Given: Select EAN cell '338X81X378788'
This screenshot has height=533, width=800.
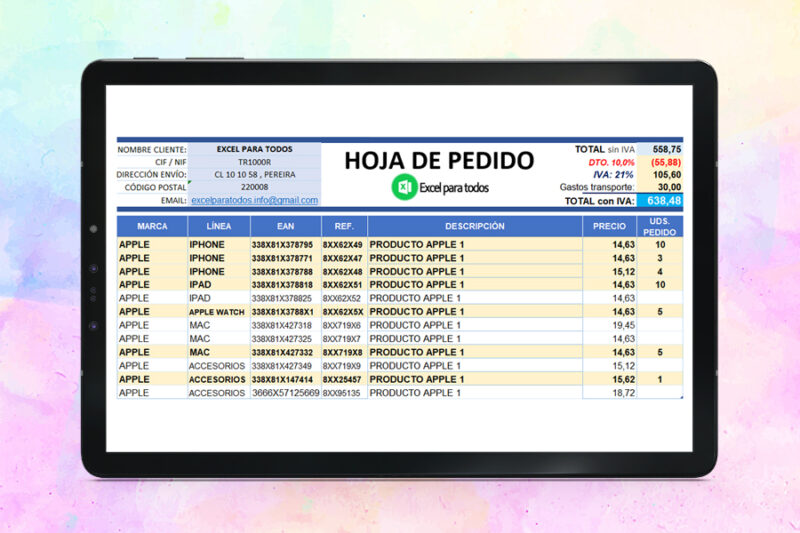Looking at the screenshot, I should (x=286, y=271).
